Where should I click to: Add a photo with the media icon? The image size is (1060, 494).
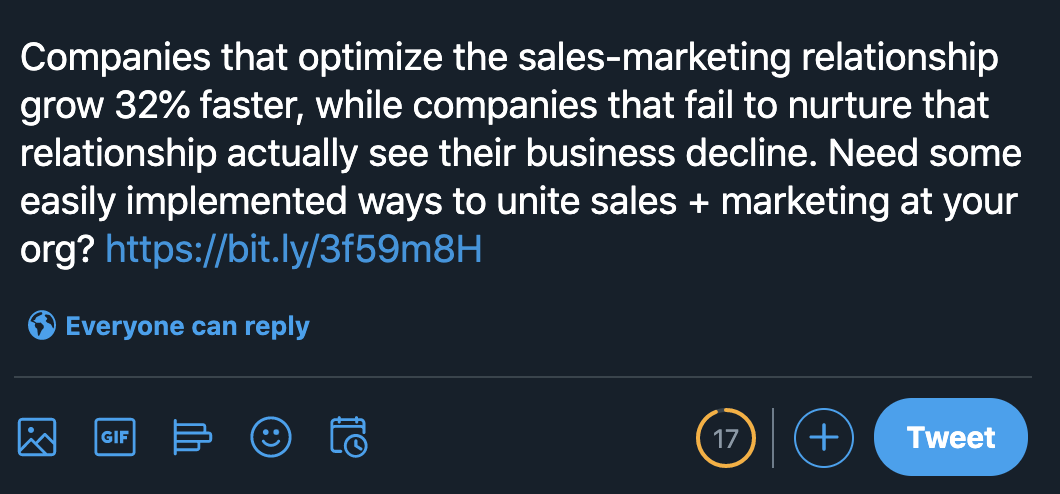37,437
